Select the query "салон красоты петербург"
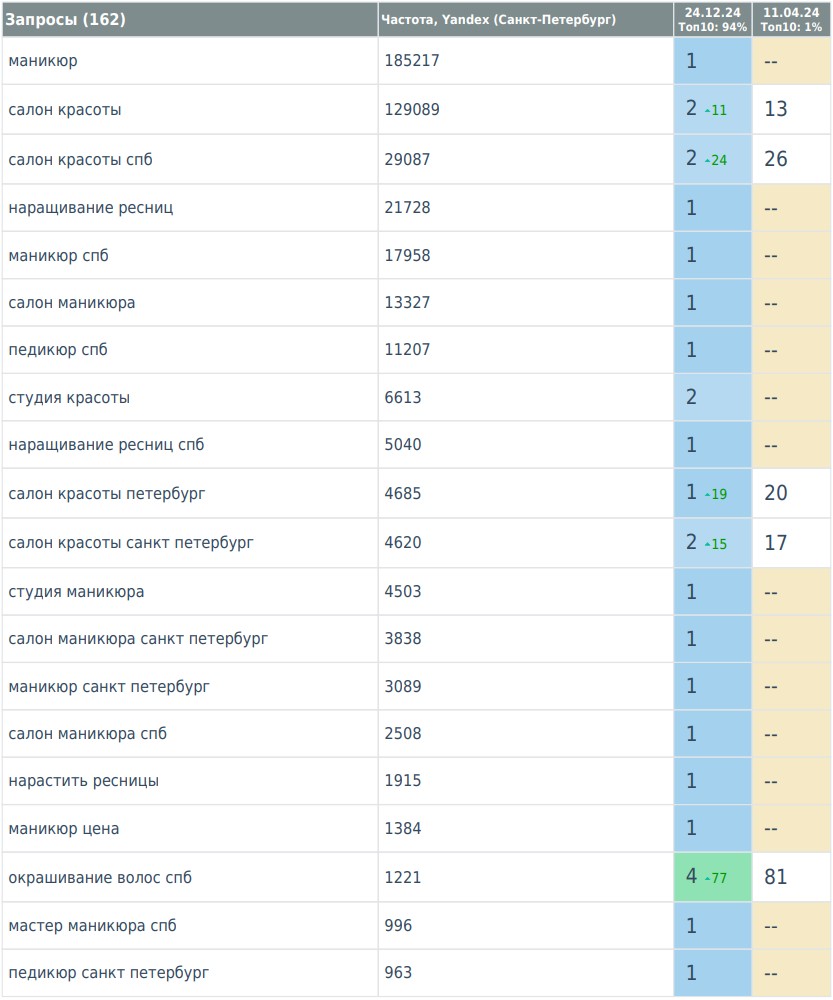 (x=107, y=494)
